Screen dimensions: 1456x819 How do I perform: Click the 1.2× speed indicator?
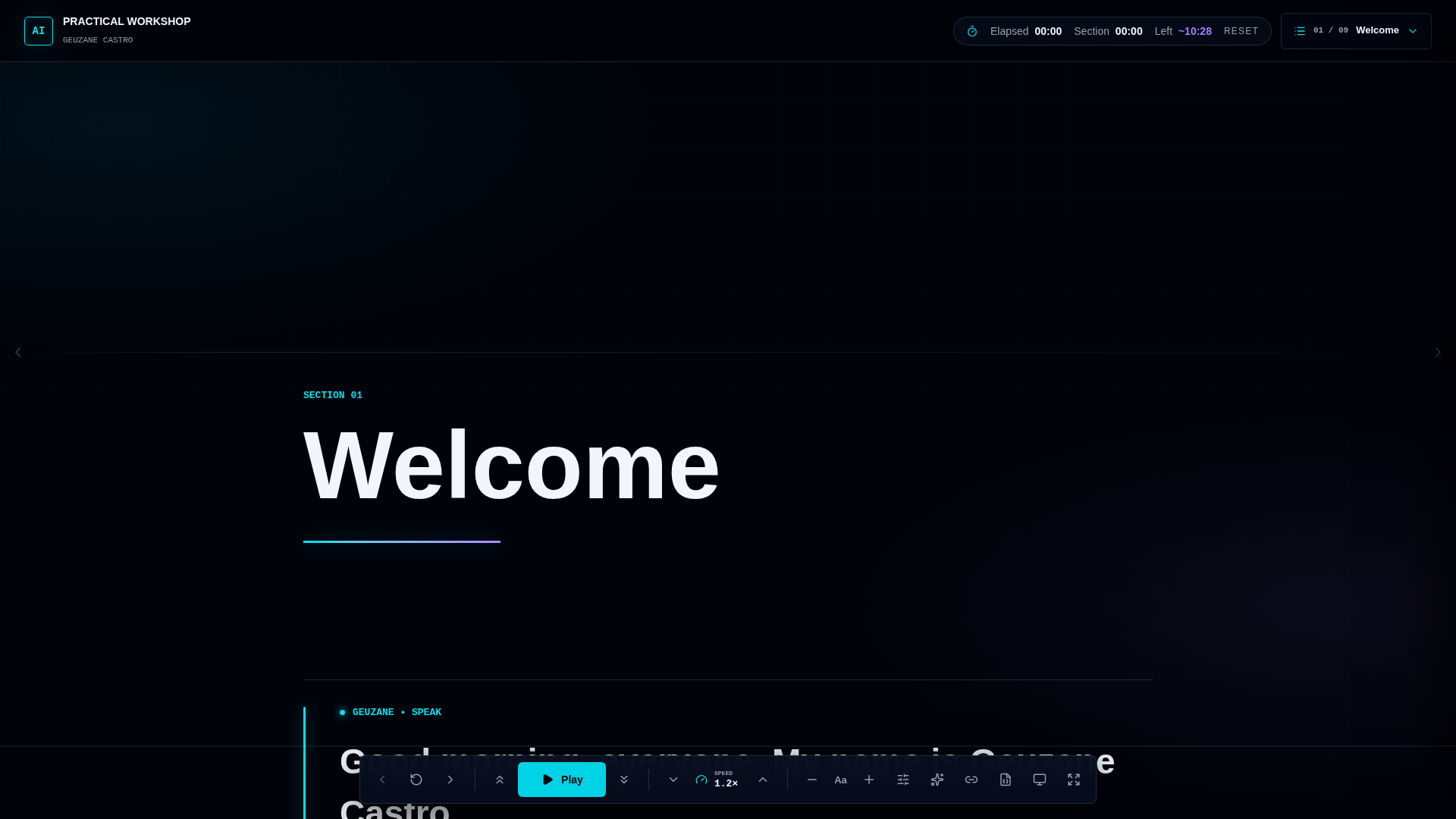pyautogui.click(x=717, y=780)
